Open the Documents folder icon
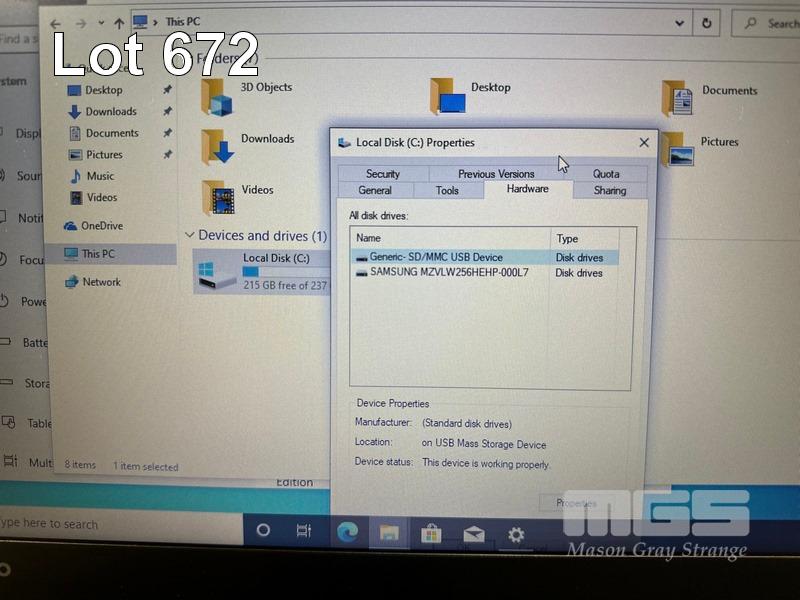This screenshot has height=600, width=800. (x=677, y=98)
